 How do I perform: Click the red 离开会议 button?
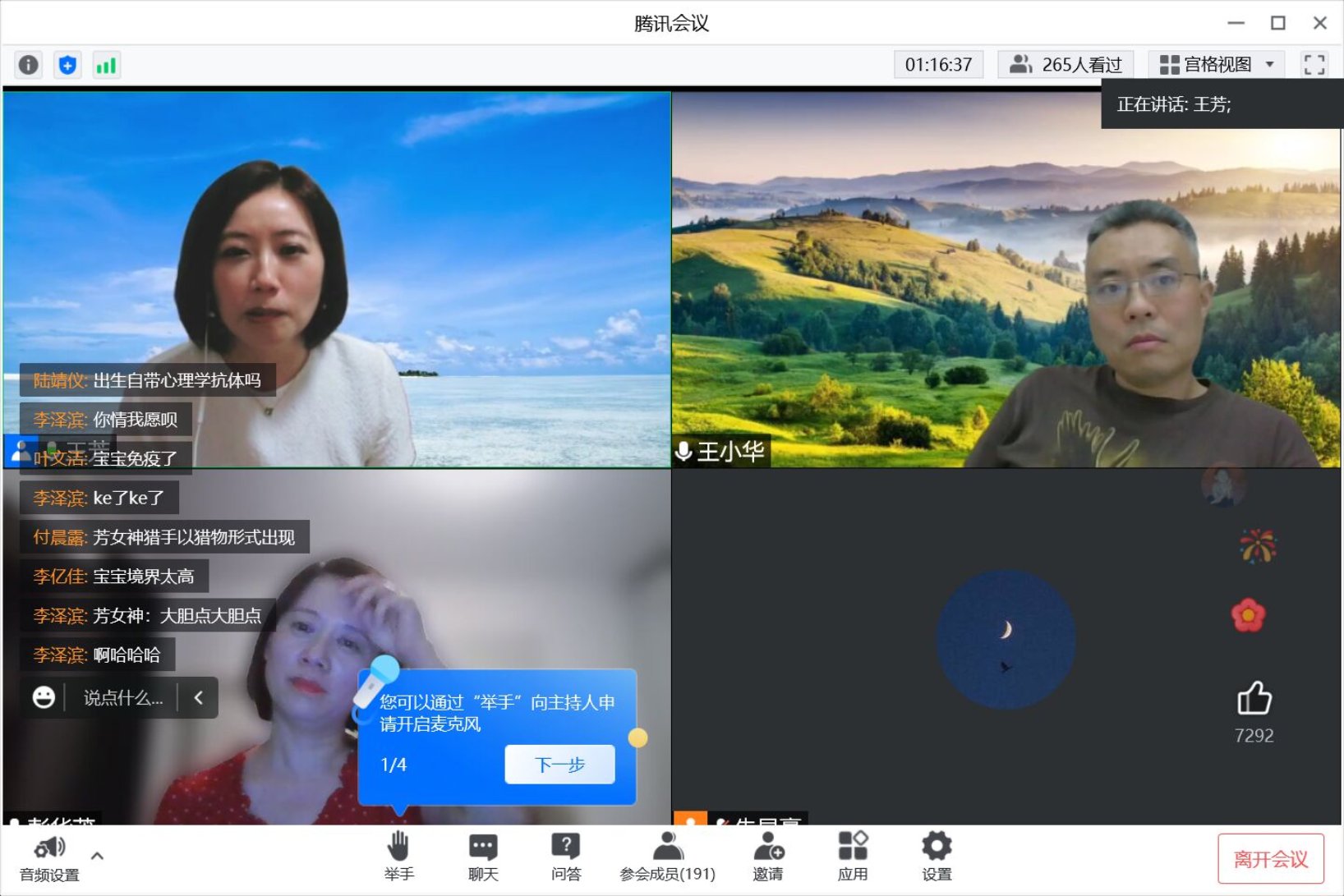(1270, 859)
